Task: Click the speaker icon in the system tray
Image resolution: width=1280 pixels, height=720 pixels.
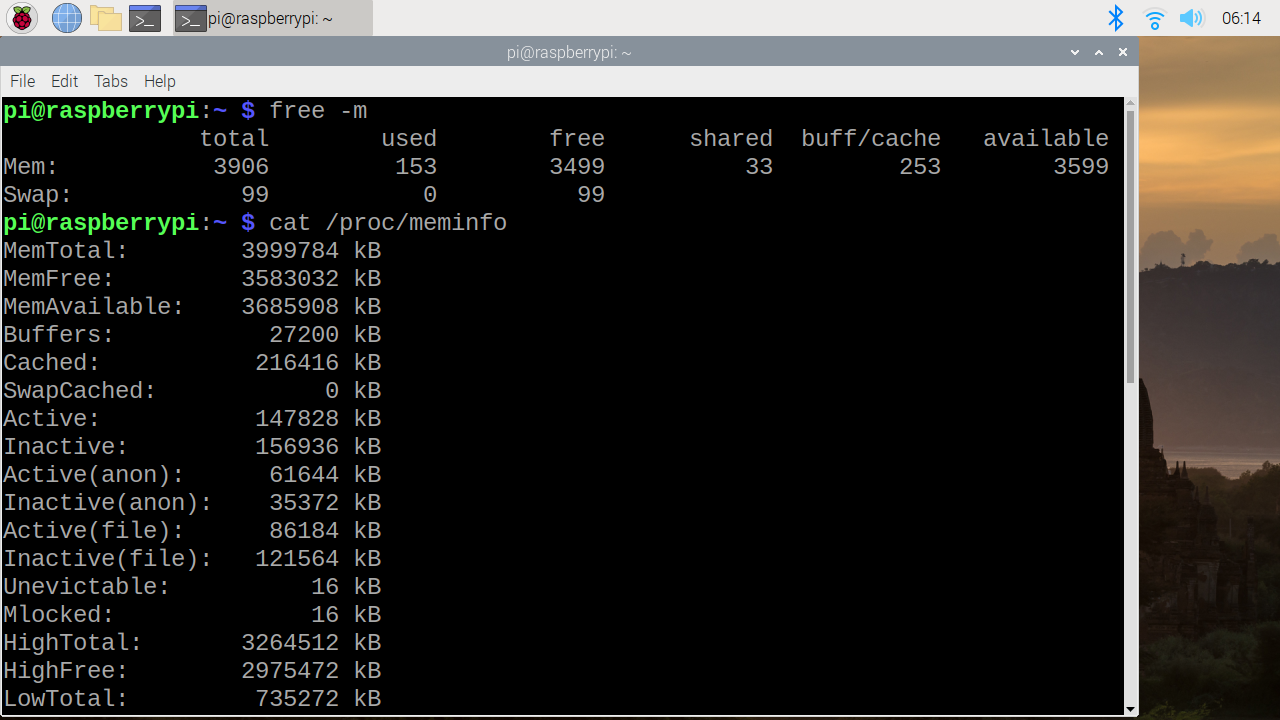Action: pos(1191,17)
